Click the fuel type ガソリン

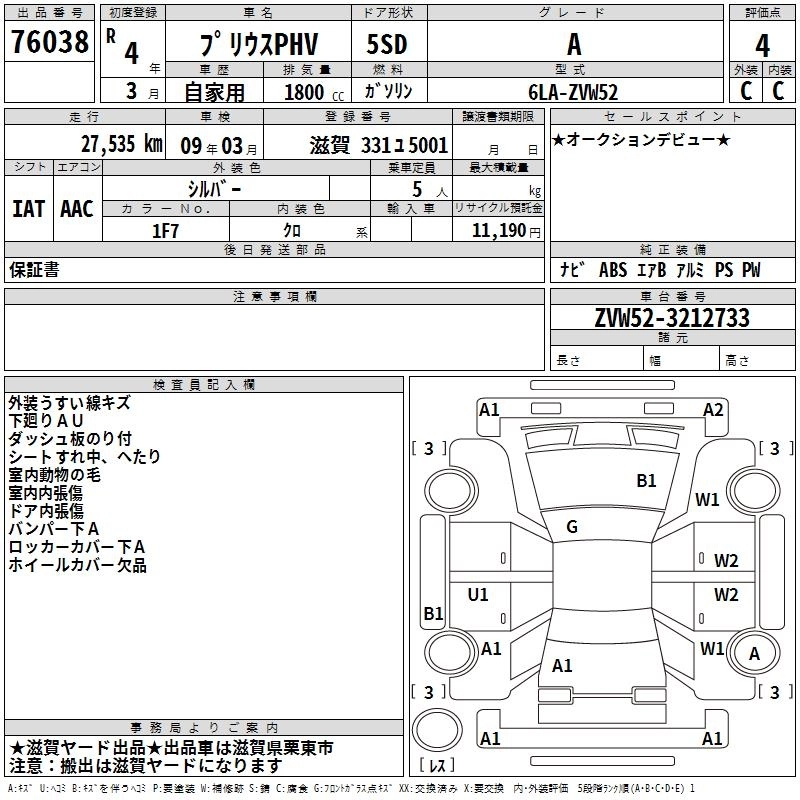point(388,91)
